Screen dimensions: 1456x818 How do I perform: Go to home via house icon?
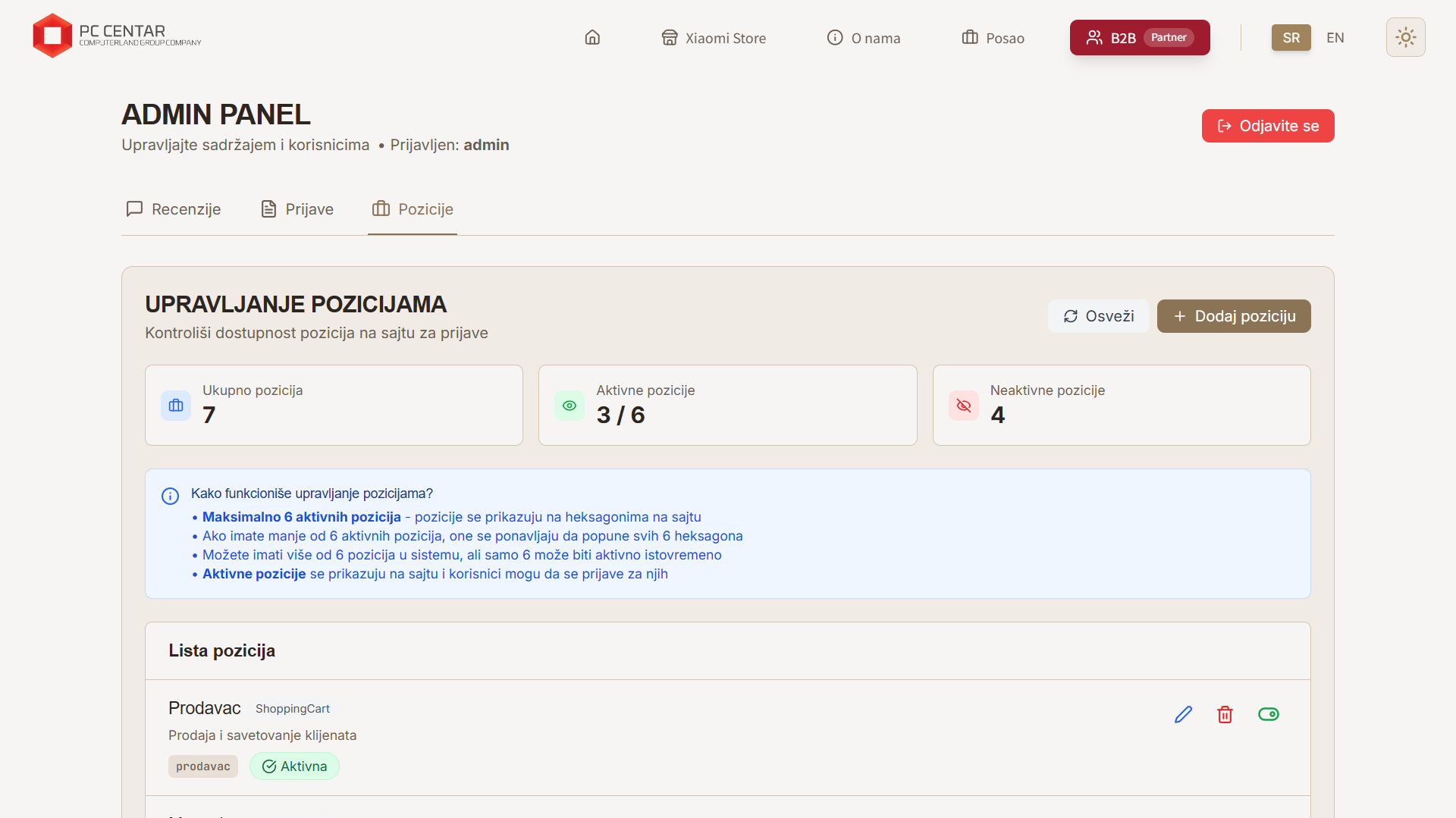pyautogui.click(x=592, y=38)
